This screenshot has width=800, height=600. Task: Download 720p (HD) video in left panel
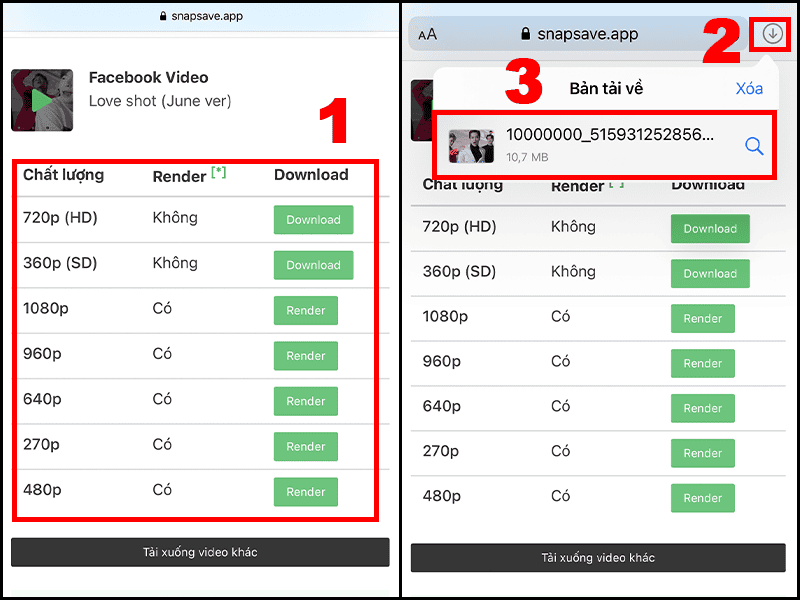[x=313, y=220]
